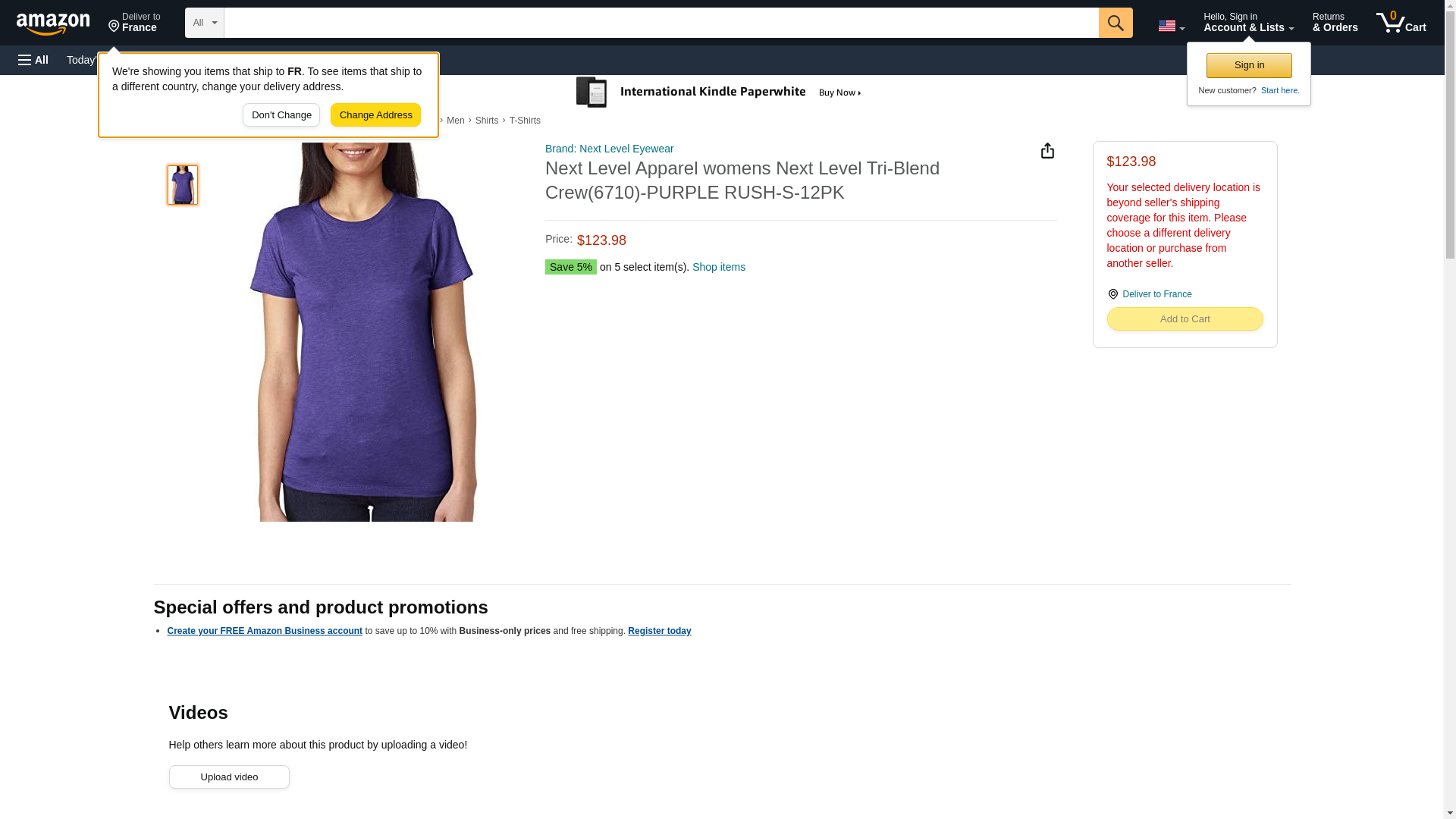This screenshot has height=819, width=1456.
Task: Click in the search text field
Action: 660,23
